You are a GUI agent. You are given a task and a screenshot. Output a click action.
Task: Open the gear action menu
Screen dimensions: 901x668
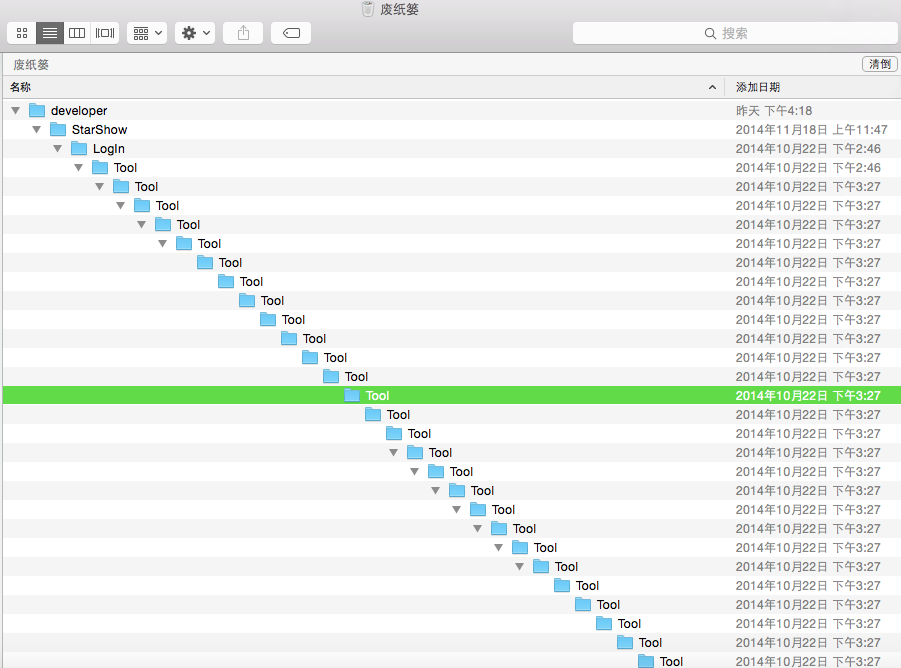coord(195,33)
